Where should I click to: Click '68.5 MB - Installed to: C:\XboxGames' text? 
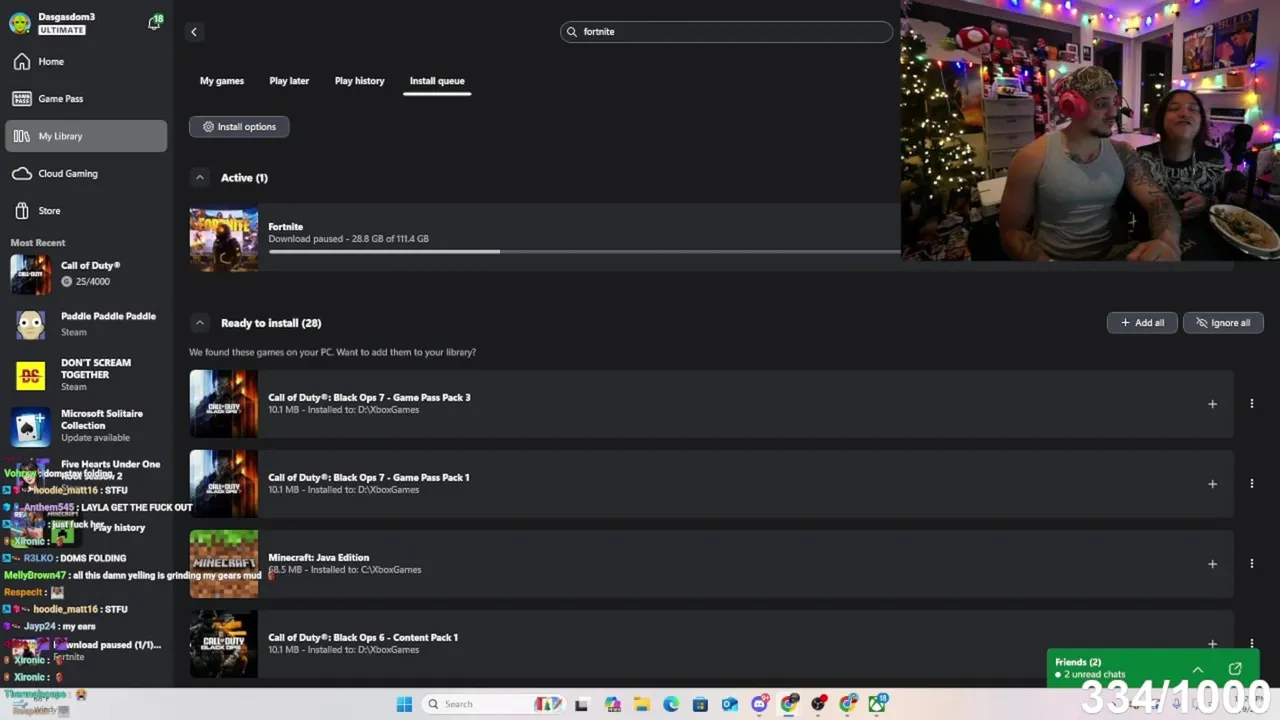pyautogui.click(x=344, y=570)
